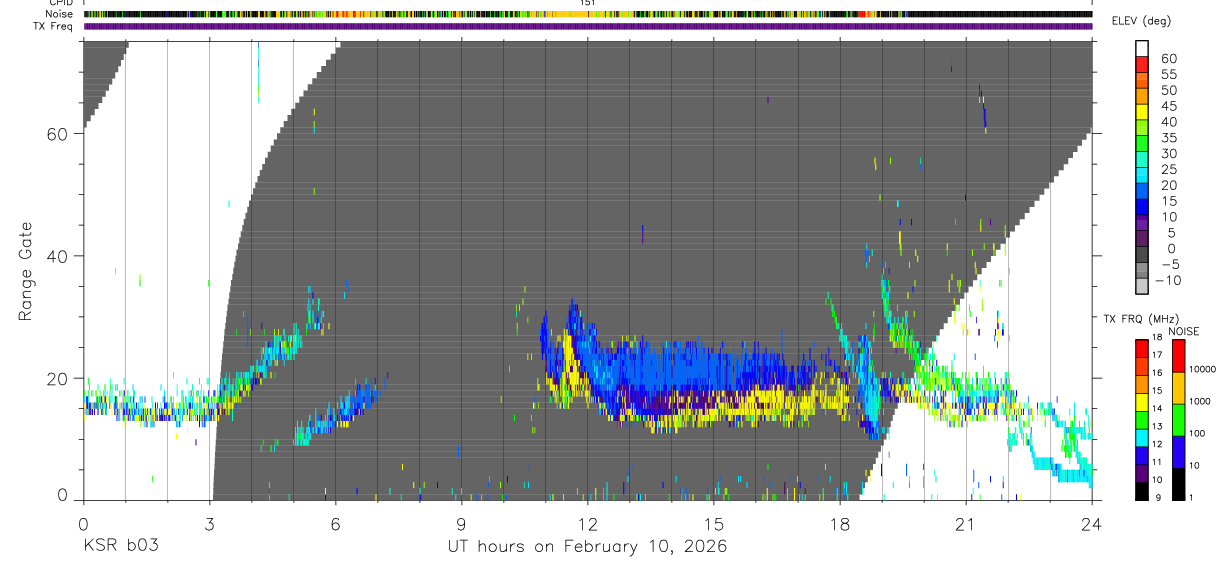Select the "NOISE" legend title
The image size is (1228, 567).
tap(1184, 332)
